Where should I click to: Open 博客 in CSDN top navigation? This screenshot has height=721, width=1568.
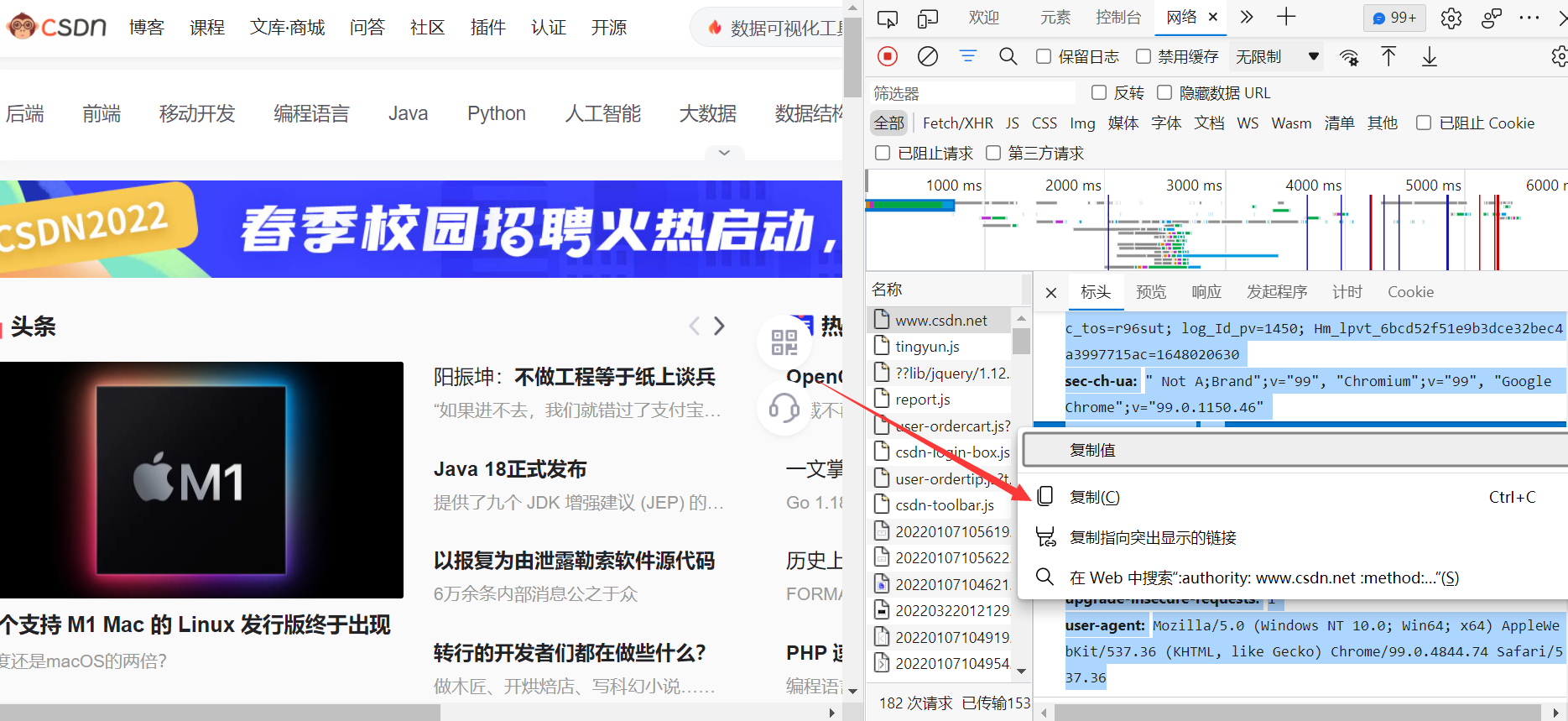[147, 28]
